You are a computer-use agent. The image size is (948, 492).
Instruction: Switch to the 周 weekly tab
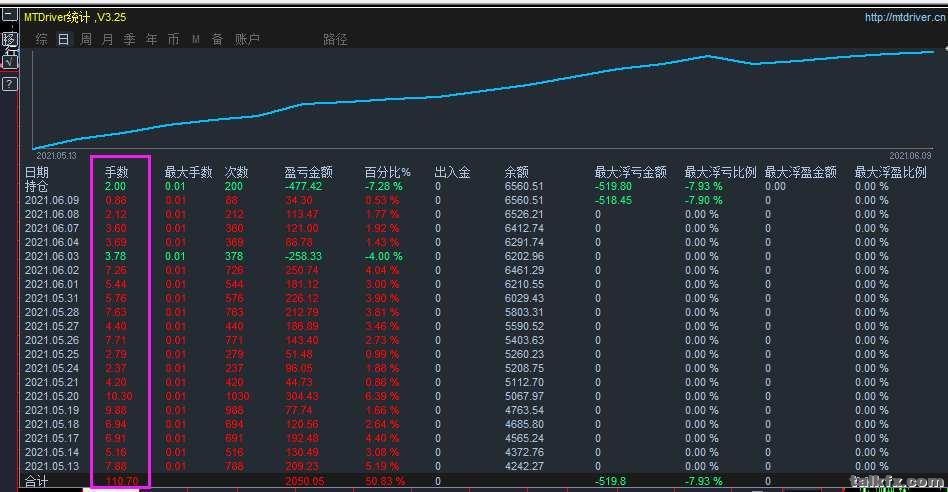coord(86,39)
